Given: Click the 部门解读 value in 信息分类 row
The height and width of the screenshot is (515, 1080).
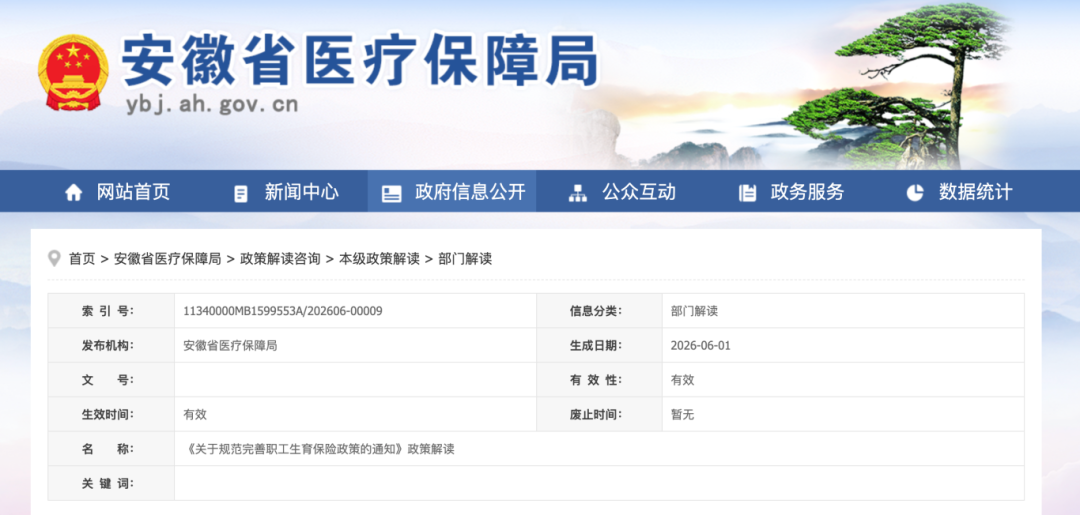Looking at the screenshot, I should [694, 311].
